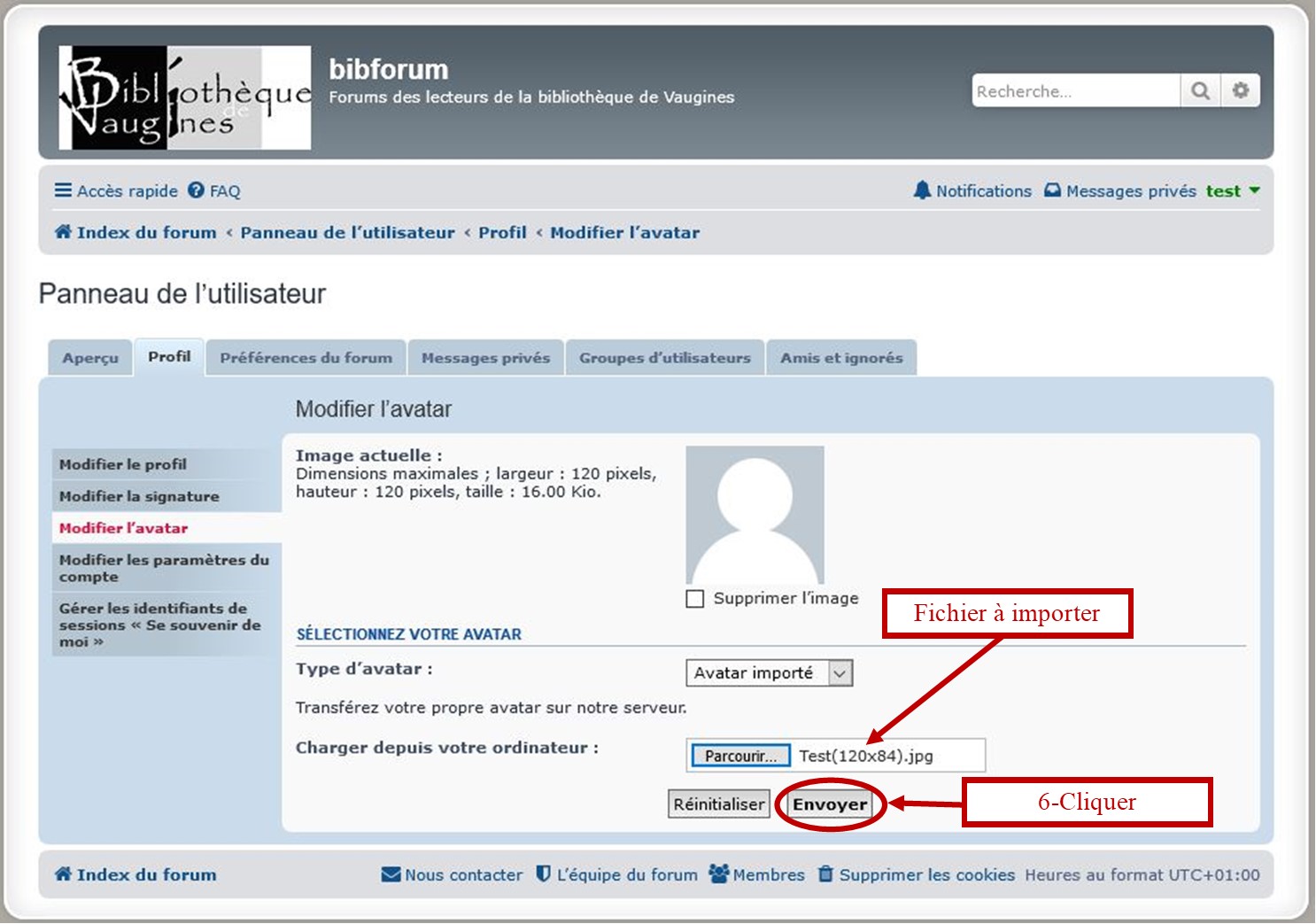
Task: Open the Accès rapide menu
Action: click(116, 190)
